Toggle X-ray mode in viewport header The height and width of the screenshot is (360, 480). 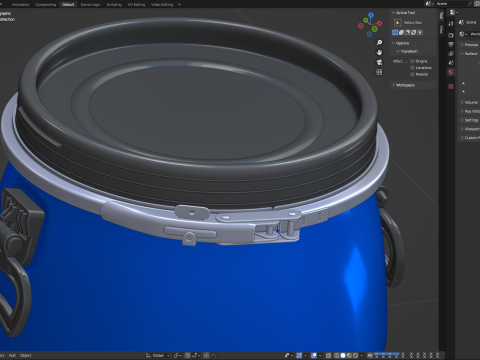pyautogui.click(x=328, y=355)
